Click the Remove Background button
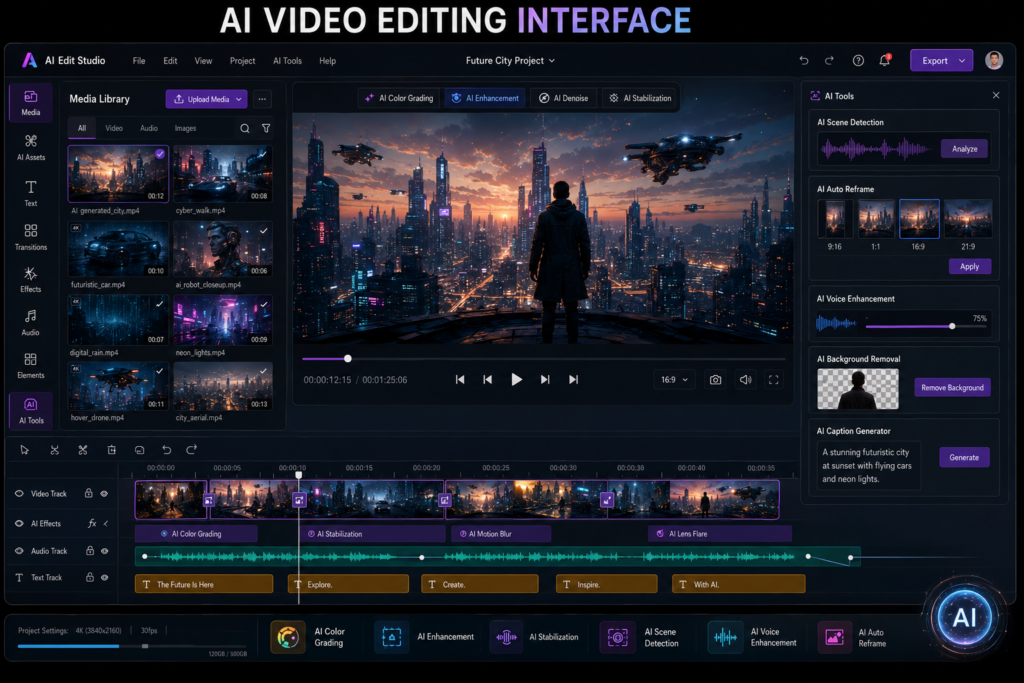 (952, 388)
